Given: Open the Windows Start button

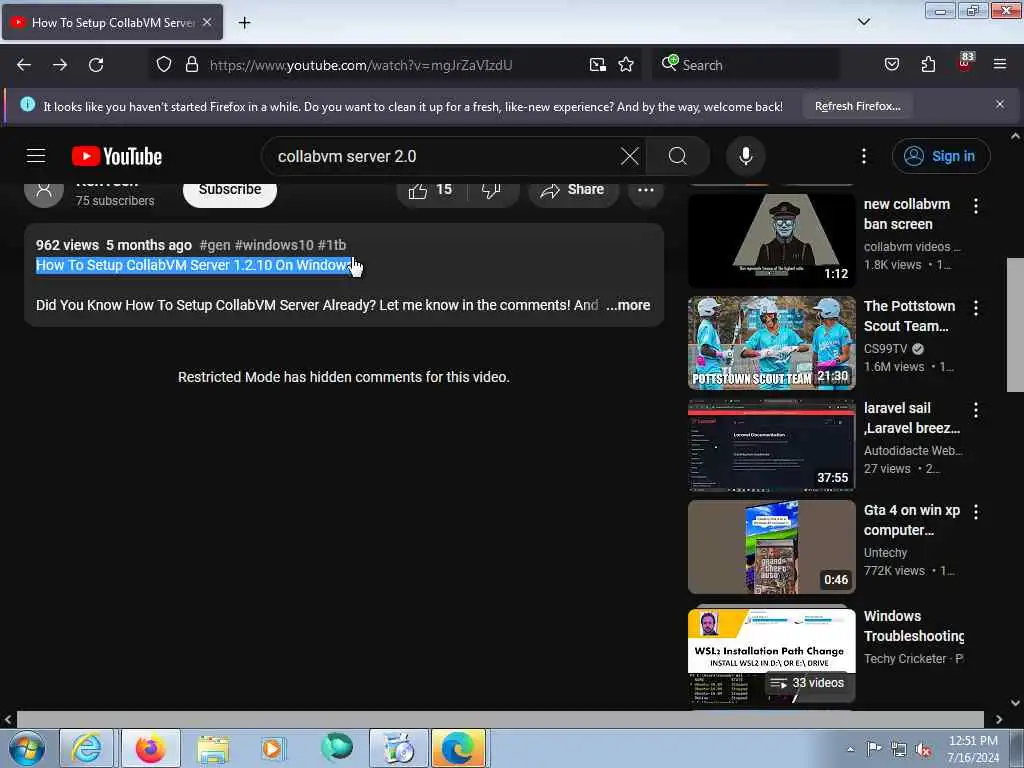Looking at the screenshot, I should [x=27, y=748].
